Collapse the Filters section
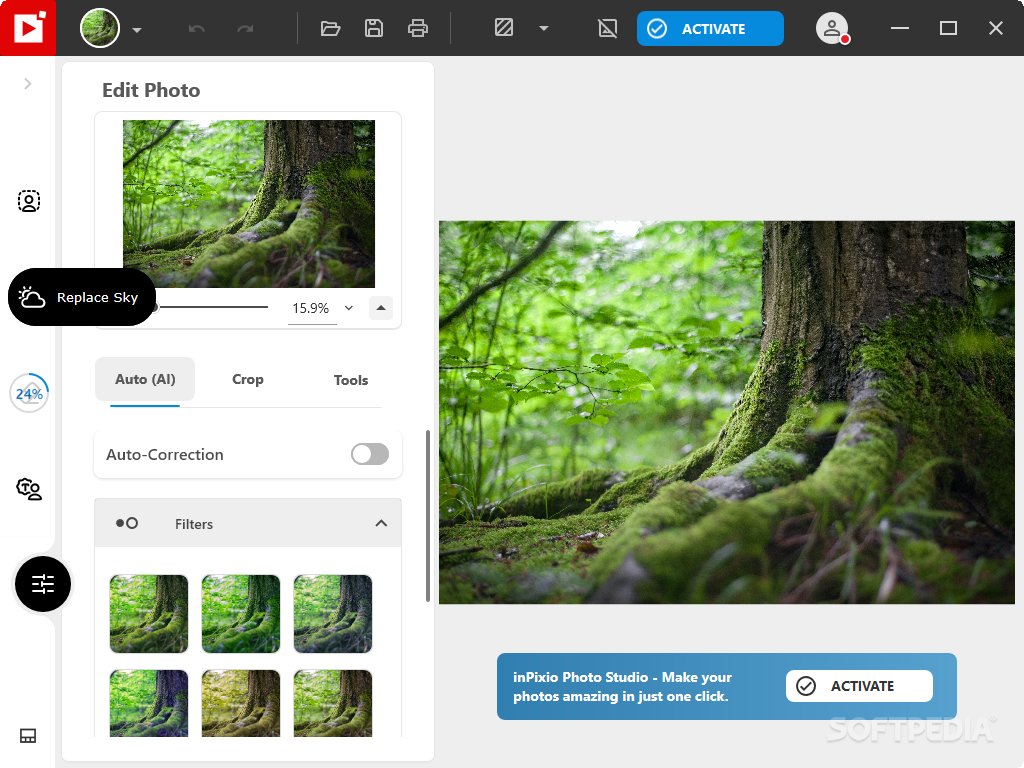1024x768 pixels. point(381,523)
